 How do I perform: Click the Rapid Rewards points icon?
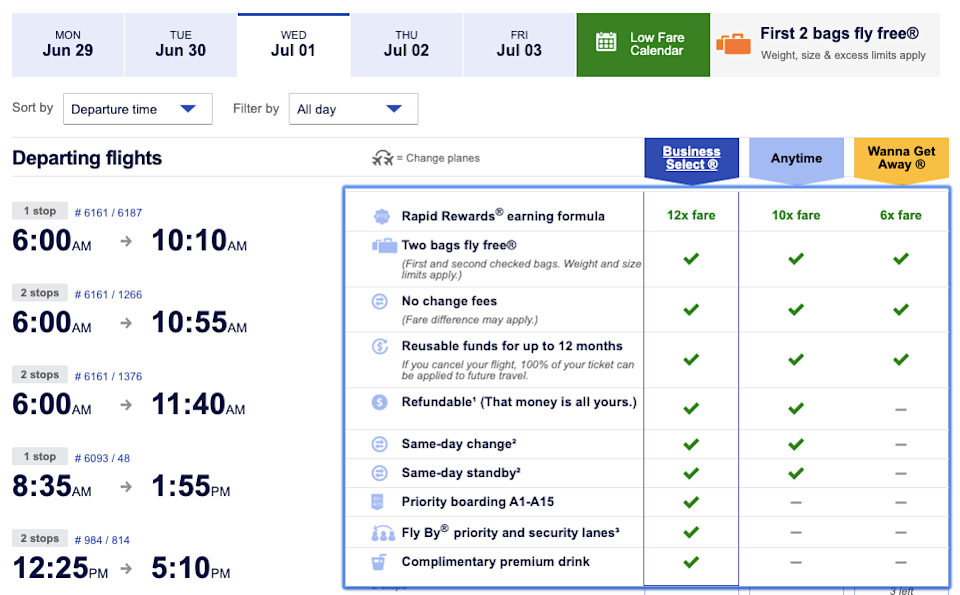(381, 216)
